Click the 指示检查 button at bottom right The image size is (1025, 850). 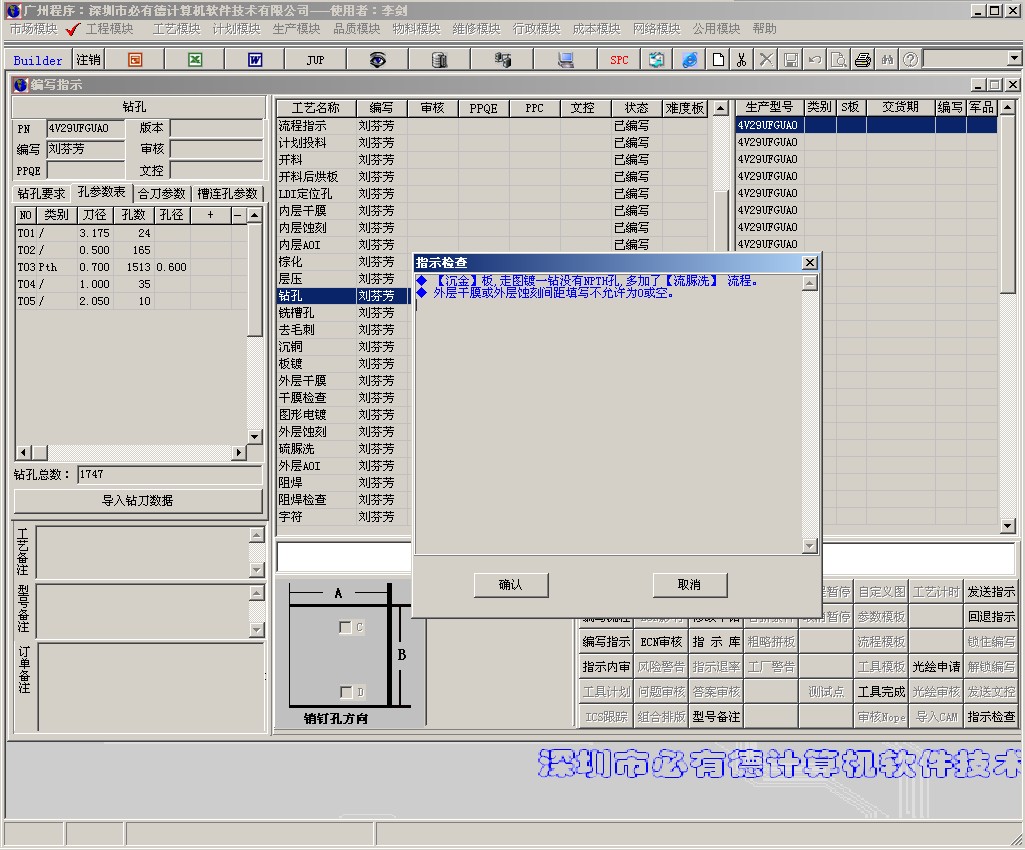[x=991, y=717]
